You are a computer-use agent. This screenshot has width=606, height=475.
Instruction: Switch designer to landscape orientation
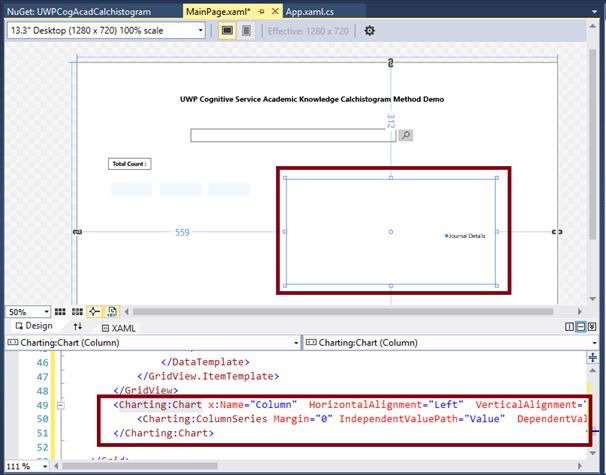click(x=227, y=31)
